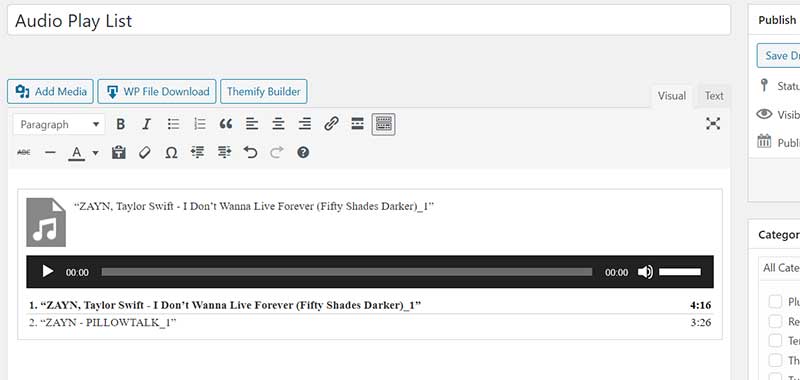This screenshot has width=800, height=380.
Task: Seek in the audio progress bar
Action: [346, 272]
